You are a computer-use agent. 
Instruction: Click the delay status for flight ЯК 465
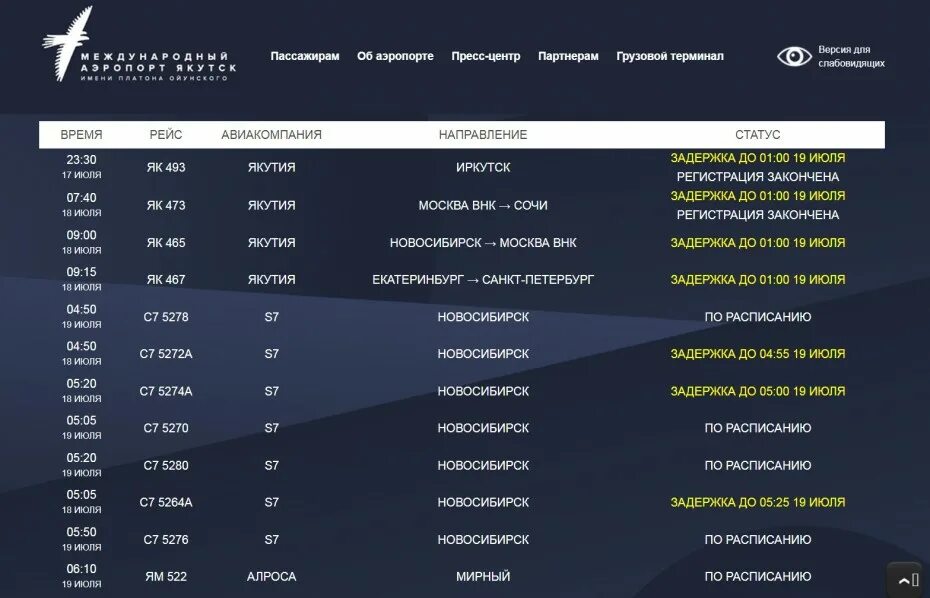click(757, 243)
